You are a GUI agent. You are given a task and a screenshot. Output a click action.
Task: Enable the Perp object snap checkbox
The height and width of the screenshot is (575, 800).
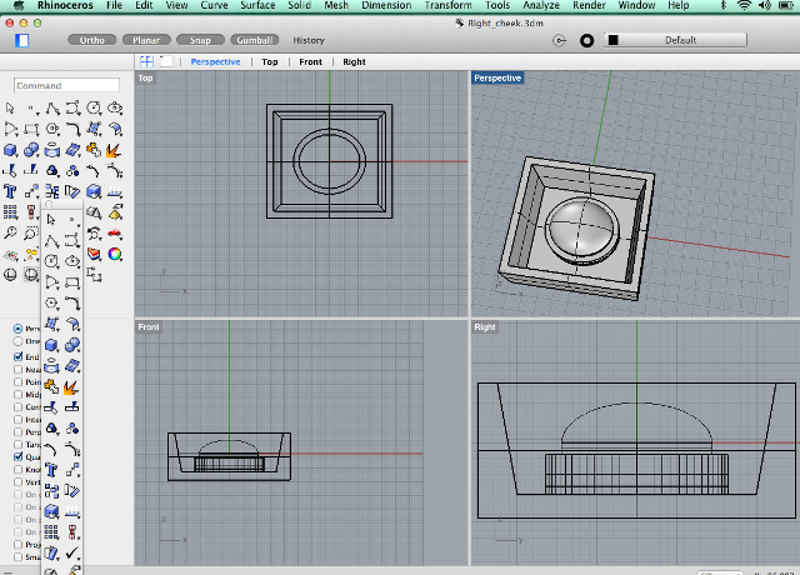[18, 432]
